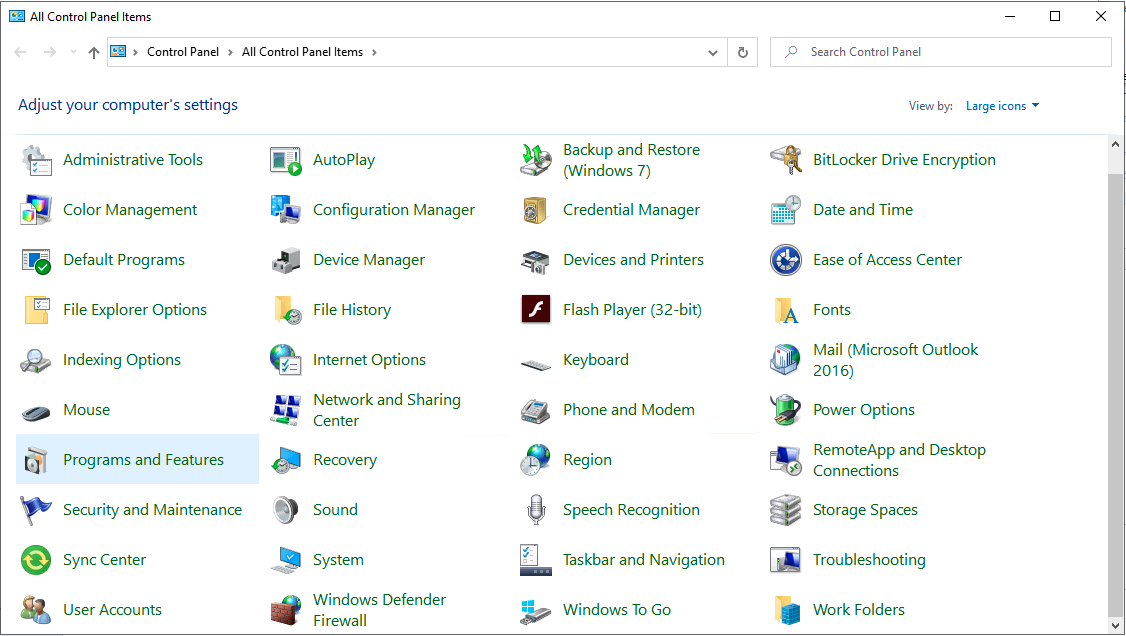Click the Windows To Go link
Image resolution: width=1126 pixels, height=636 pixels.
coord(617,609)
